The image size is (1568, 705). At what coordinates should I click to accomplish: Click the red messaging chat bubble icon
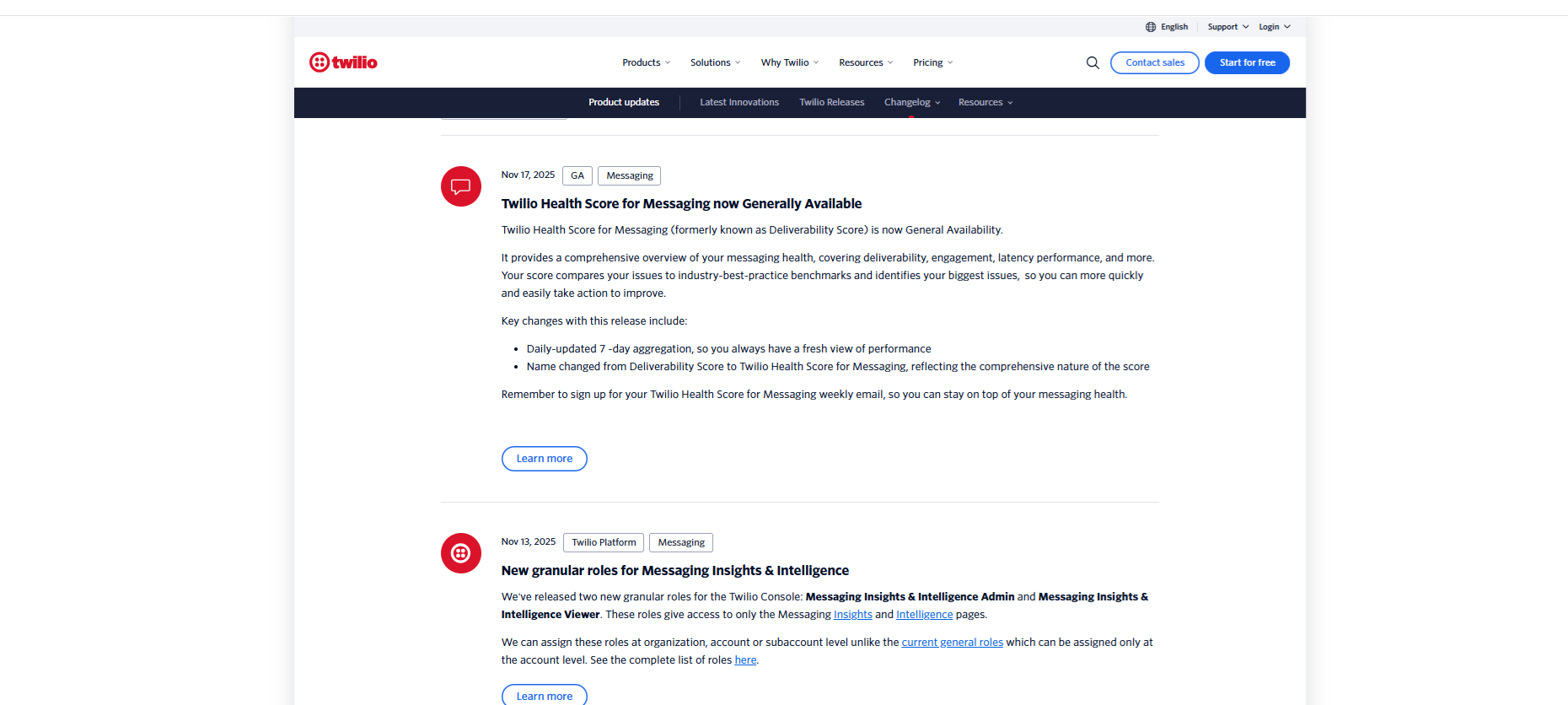[x=461, y=186]
